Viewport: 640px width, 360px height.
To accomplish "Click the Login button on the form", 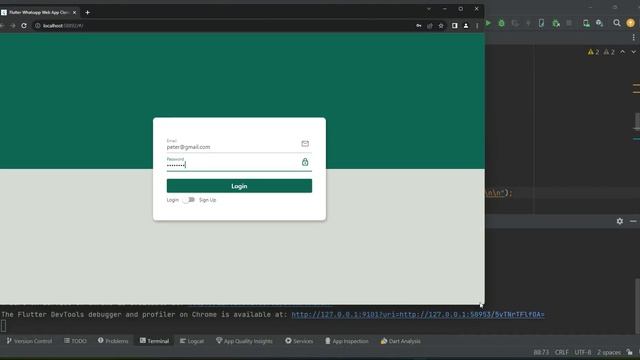I will pos(239,186).
